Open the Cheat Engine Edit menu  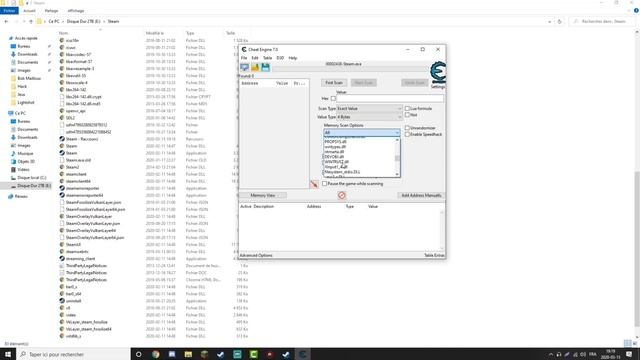pos(255,58)
